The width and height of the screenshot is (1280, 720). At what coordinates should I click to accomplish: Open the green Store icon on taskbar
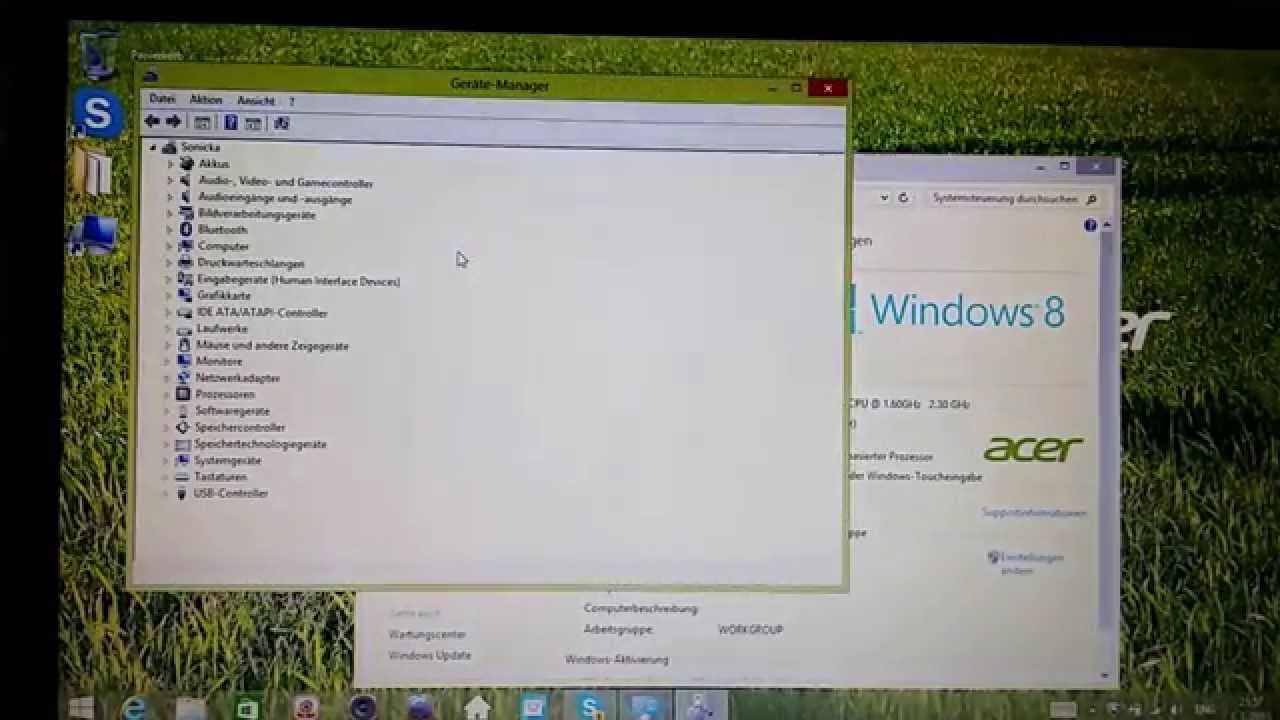pos(247,707)
